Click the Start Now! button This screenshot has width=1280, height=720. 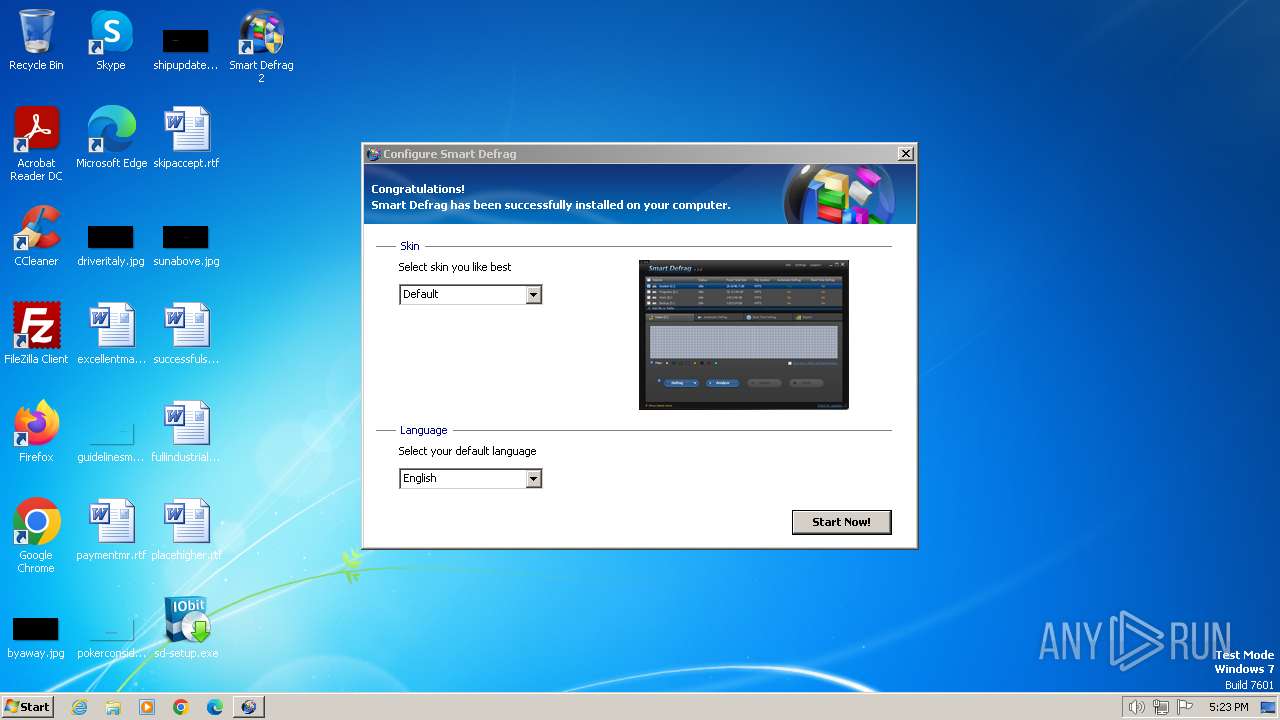tap(841, 522)
